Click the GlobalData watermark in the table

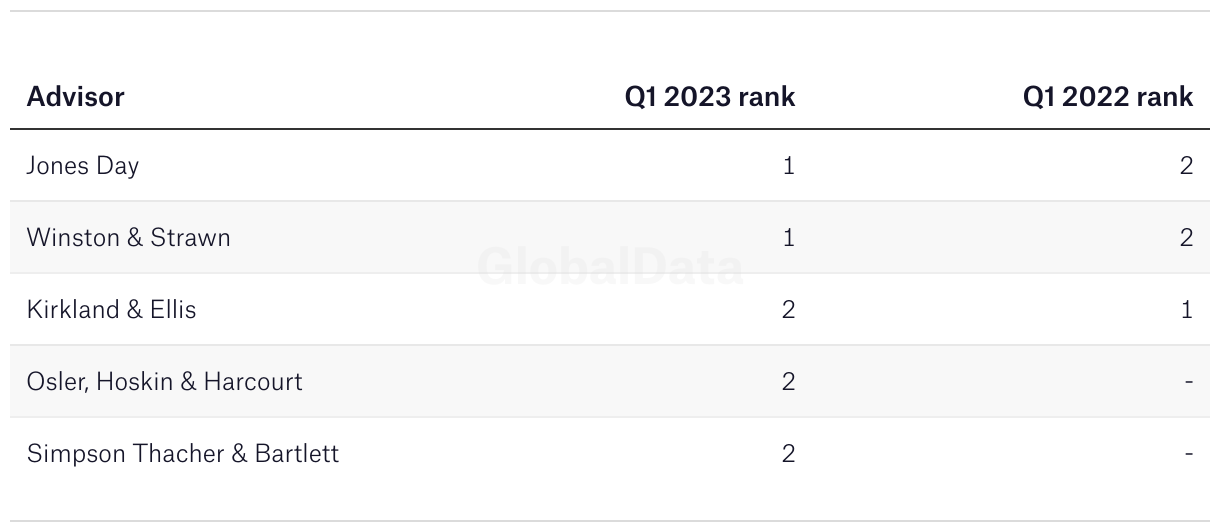(610, 267)
